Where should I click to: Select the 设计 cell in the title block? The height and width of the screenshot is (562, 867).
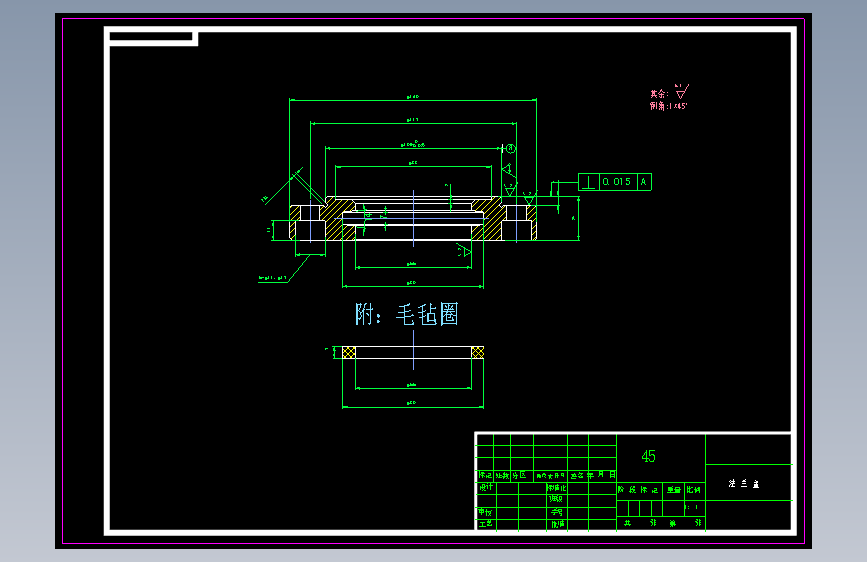point(486,487)
